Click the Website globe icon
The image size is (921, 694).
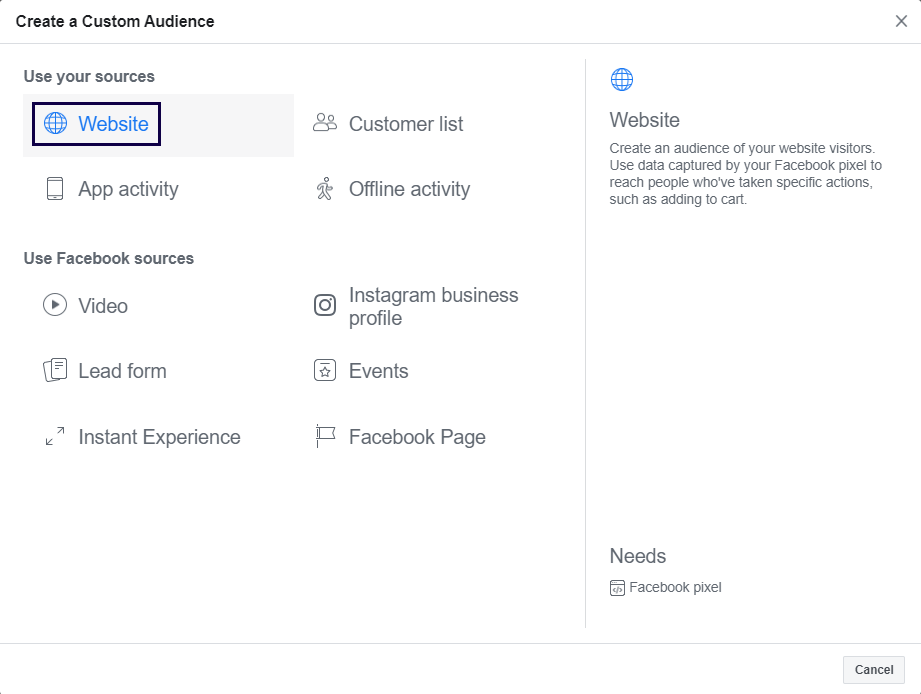(55, 124)
